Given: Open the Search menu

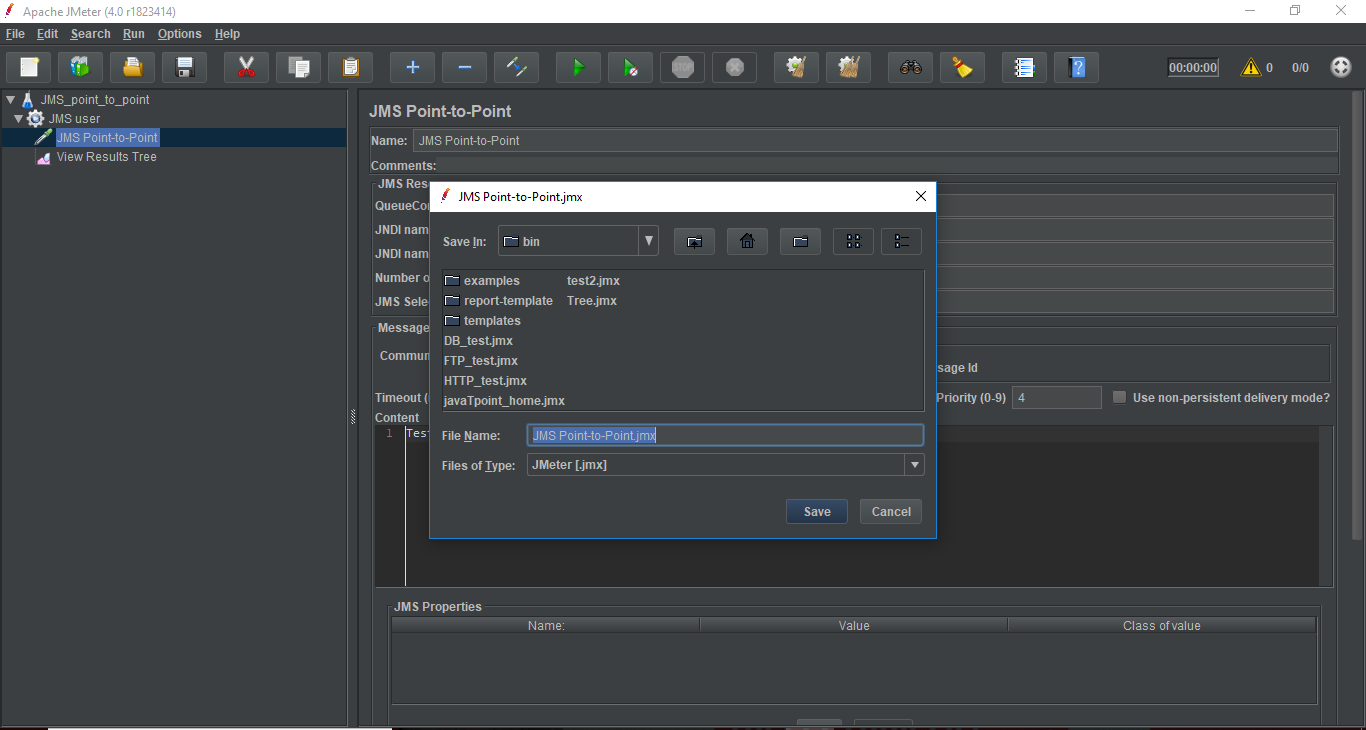Looking at the screenshot, I should click(x=90, y=34).
